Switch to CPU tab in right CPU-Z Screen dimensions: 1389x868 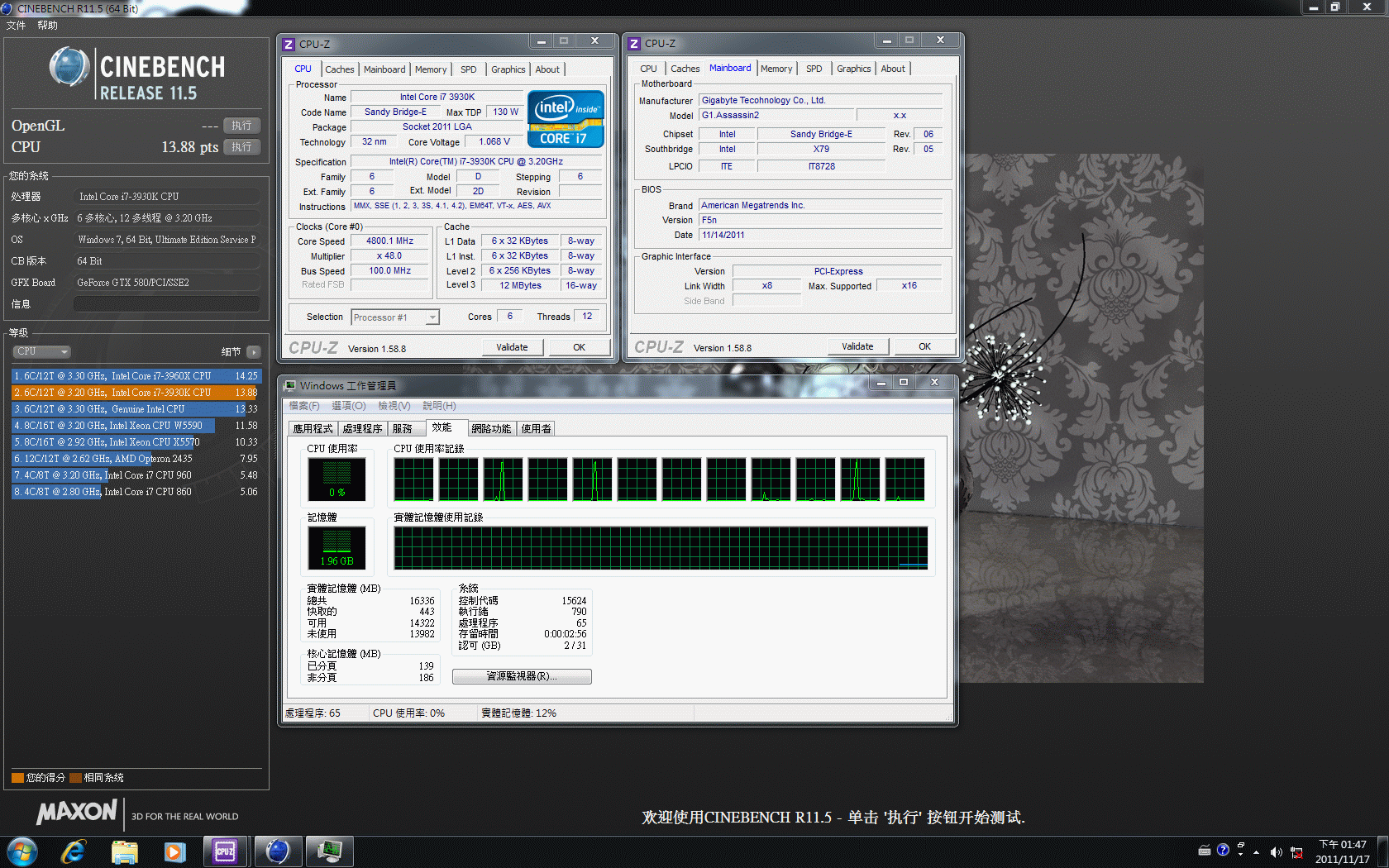(649, 69)
